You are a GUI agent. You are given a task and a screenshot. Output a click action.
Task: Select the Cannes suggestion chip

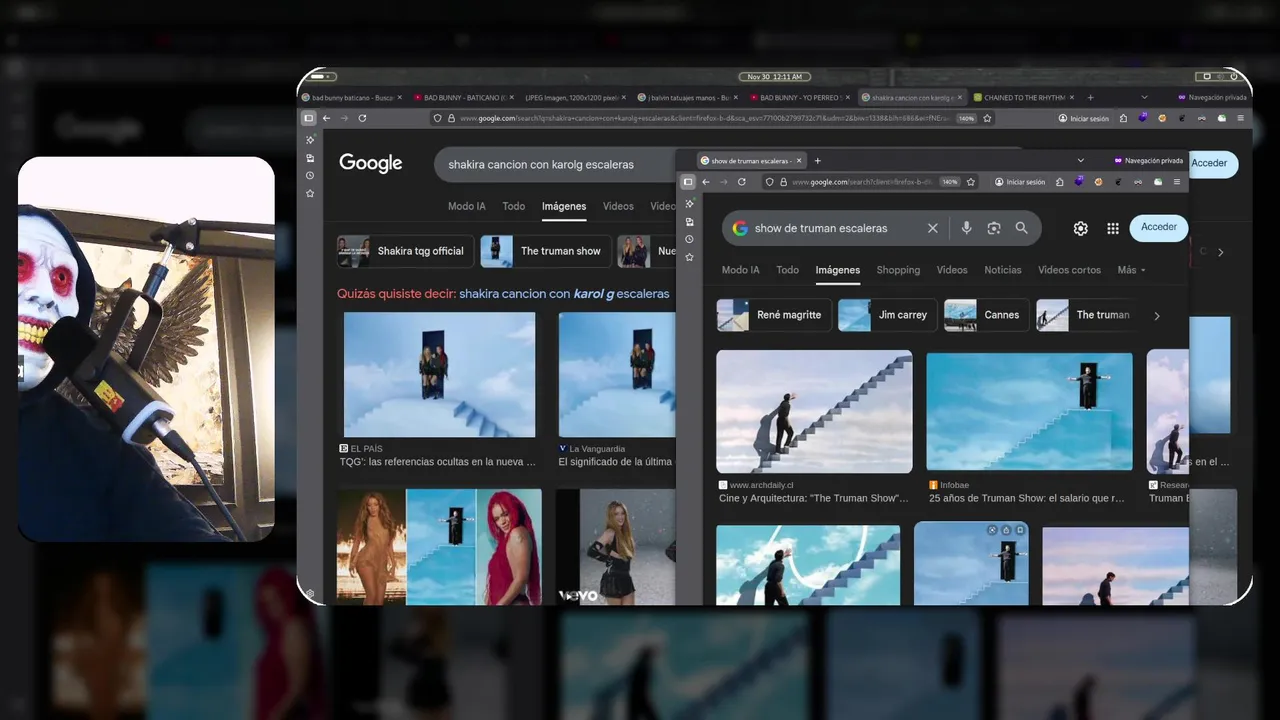[986, 315]
